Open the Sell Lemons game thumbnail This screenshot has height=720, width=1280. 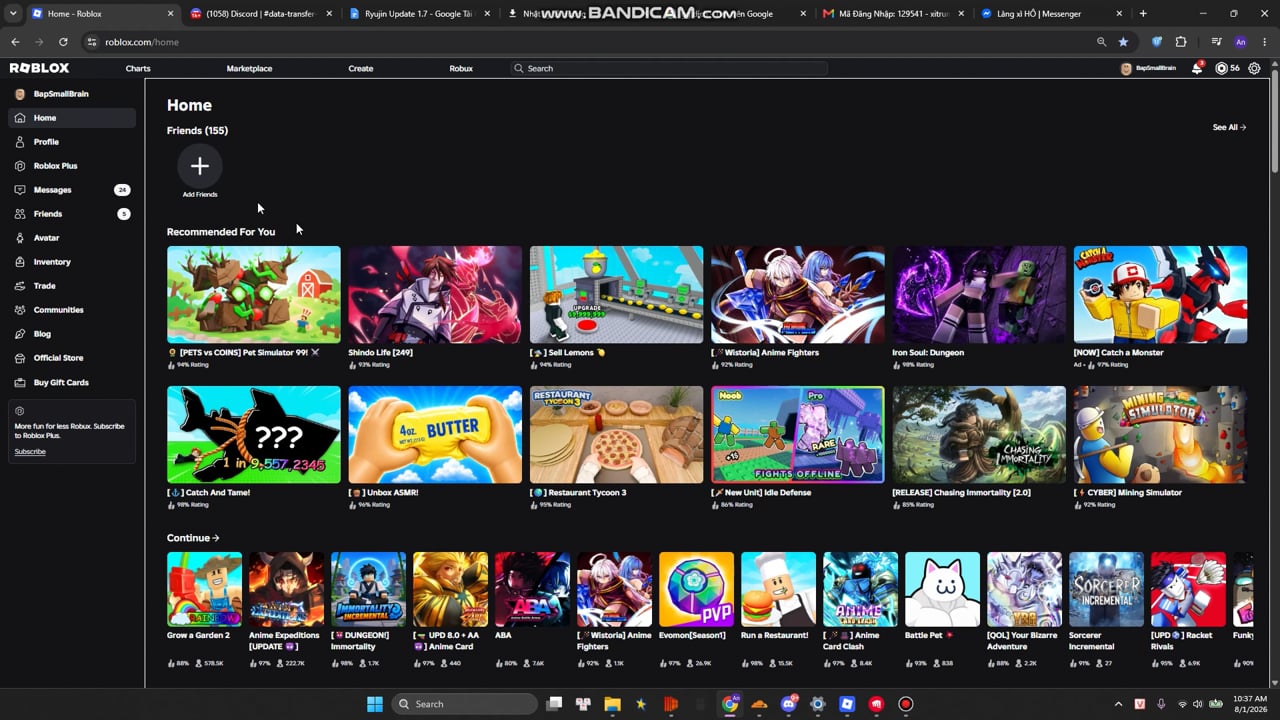coord(617,294)
